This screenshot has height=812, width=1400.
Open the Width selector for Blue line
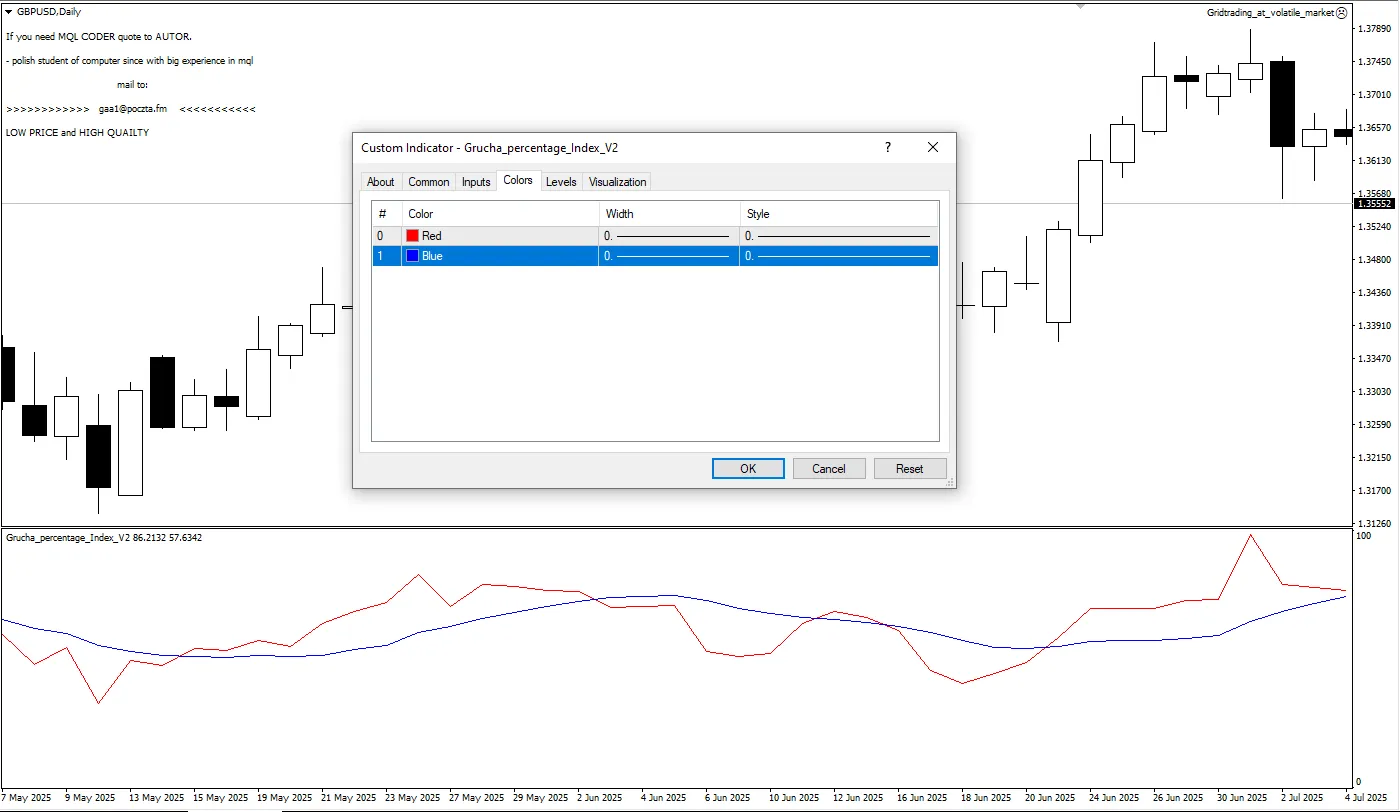(x=668, y=256)
